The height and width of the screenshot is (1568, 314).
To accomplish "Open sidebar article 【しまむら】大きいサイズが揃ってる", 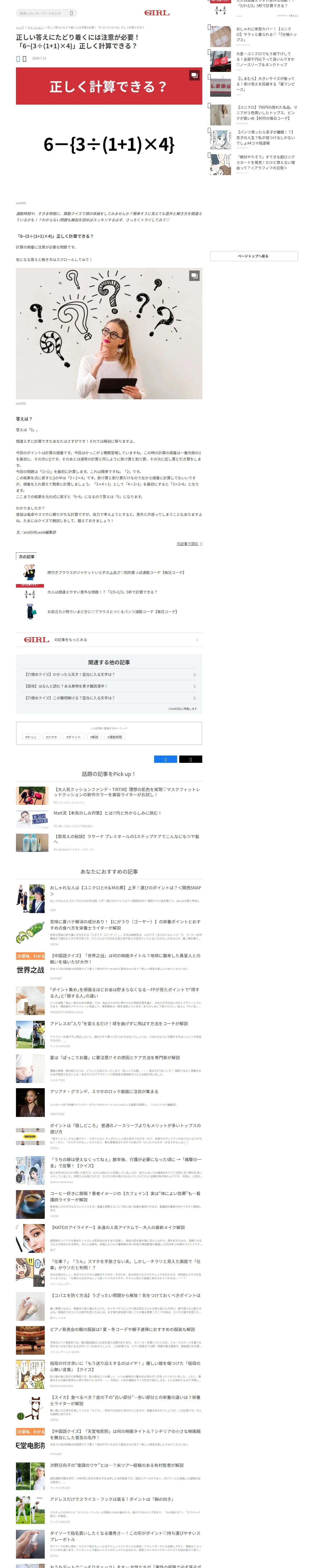I will [266, 84].
